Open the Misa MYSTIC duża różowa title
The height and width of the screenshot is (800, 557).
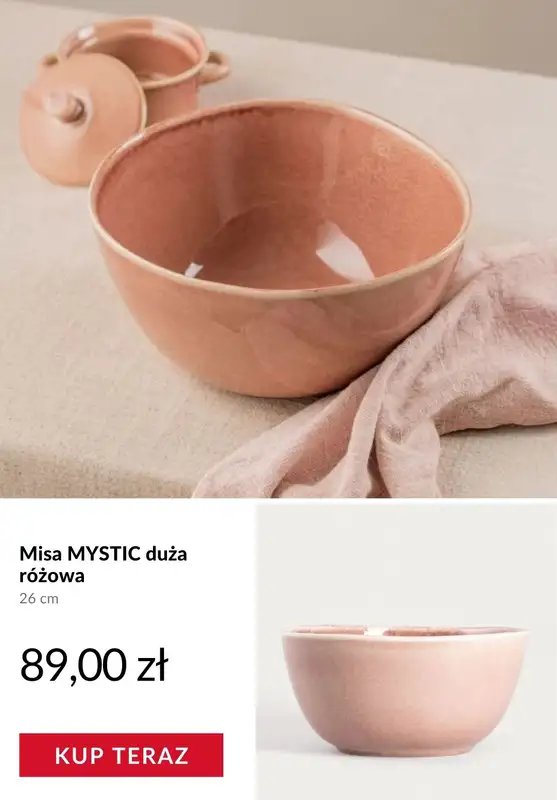(x=103, y=564)
